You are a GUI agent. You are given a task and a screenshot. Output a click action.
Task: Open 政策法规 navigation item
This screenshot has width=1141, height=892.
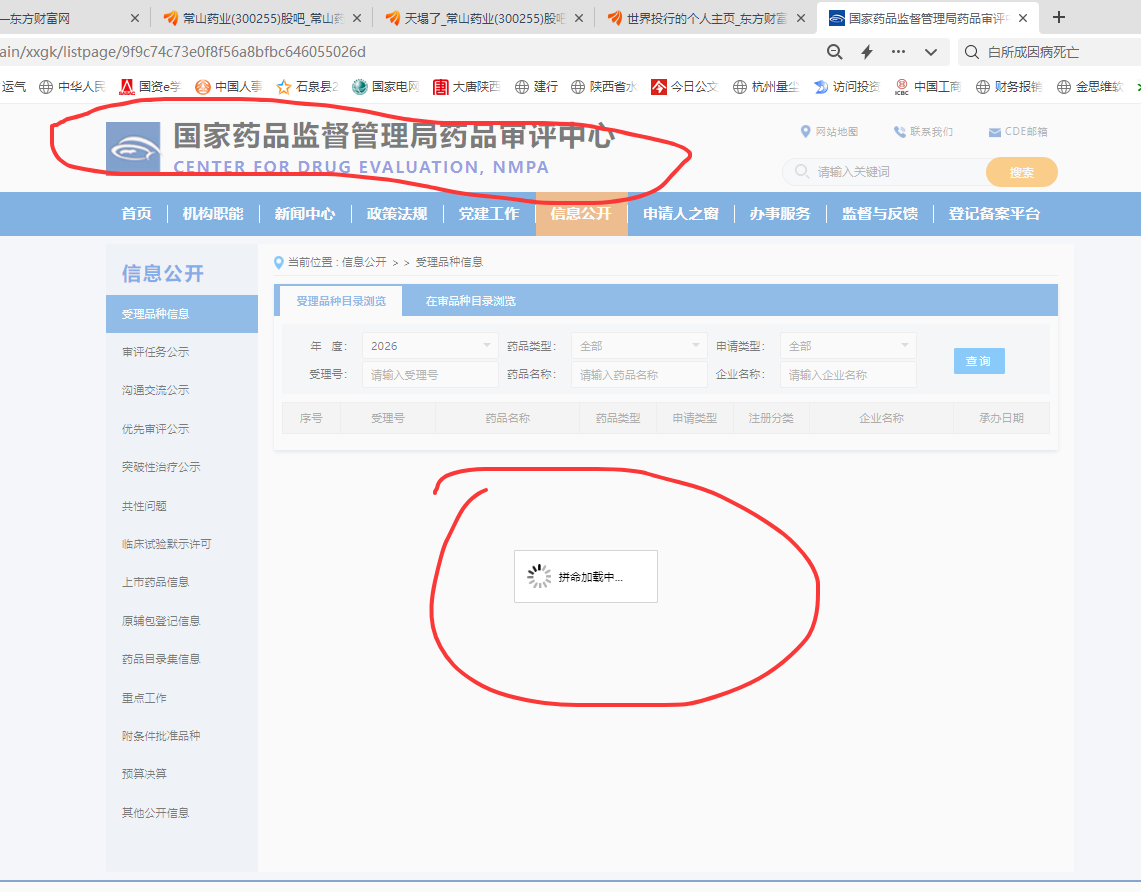(397, 214)
